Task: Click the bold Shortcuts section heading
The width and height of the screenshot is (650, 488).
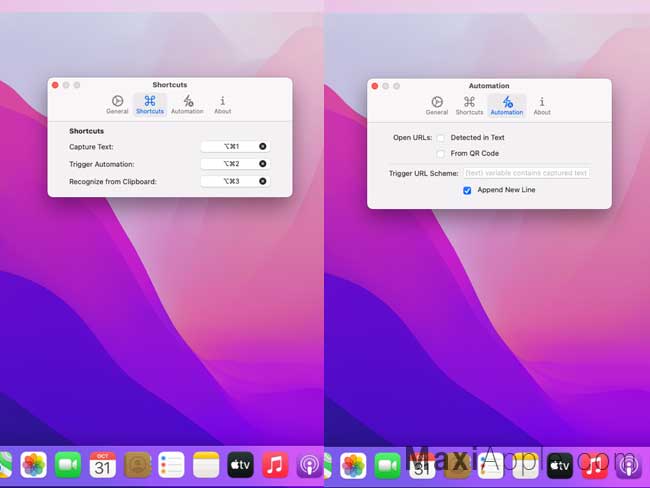Action: (x=86, y=131)
